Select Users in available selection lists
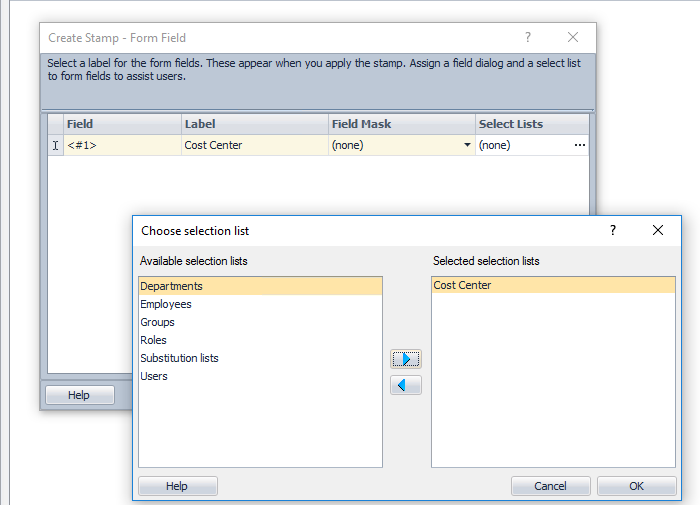700x505 pixels. coord(154,376)
